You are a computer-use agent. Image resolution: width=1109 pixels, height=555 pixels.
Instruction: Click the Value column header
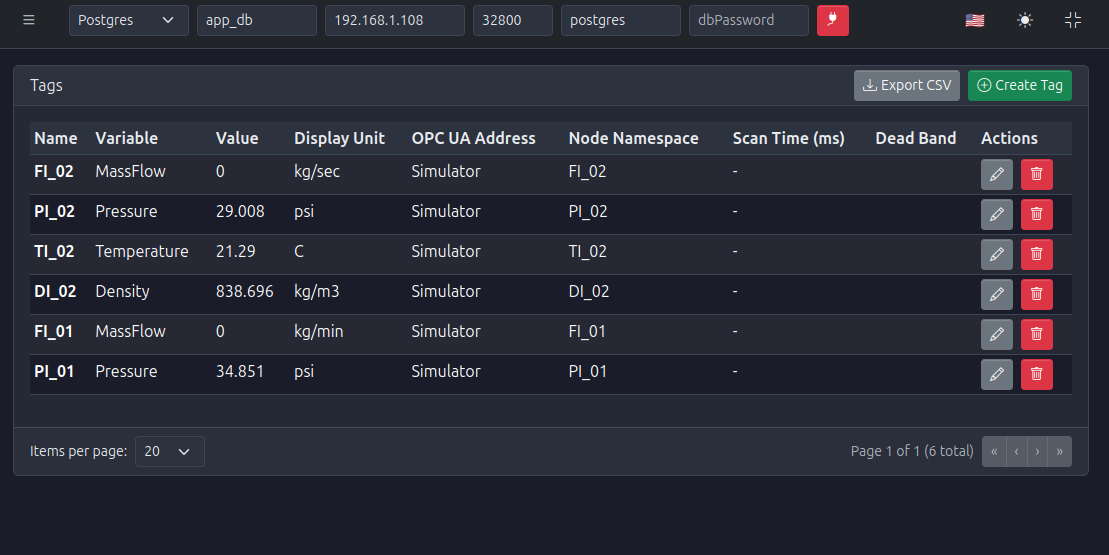(237, 139)
